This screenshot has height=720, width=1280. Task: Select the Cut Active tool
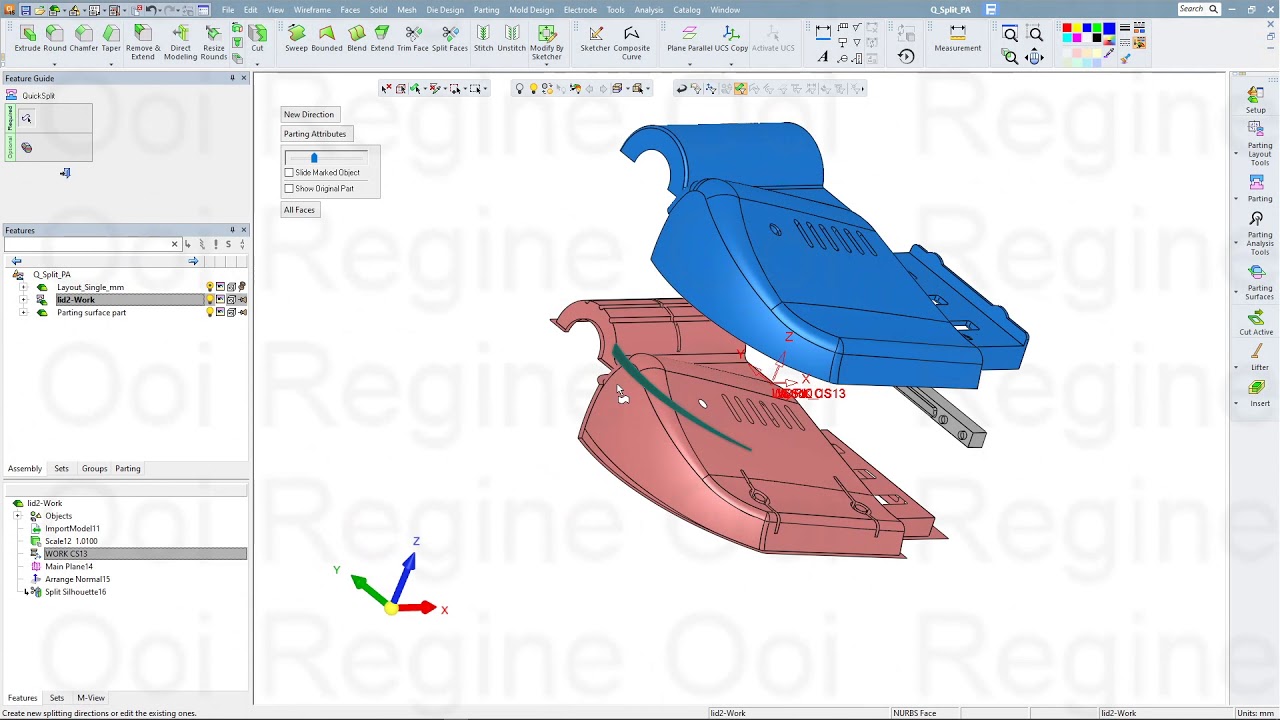(1257, 323)
